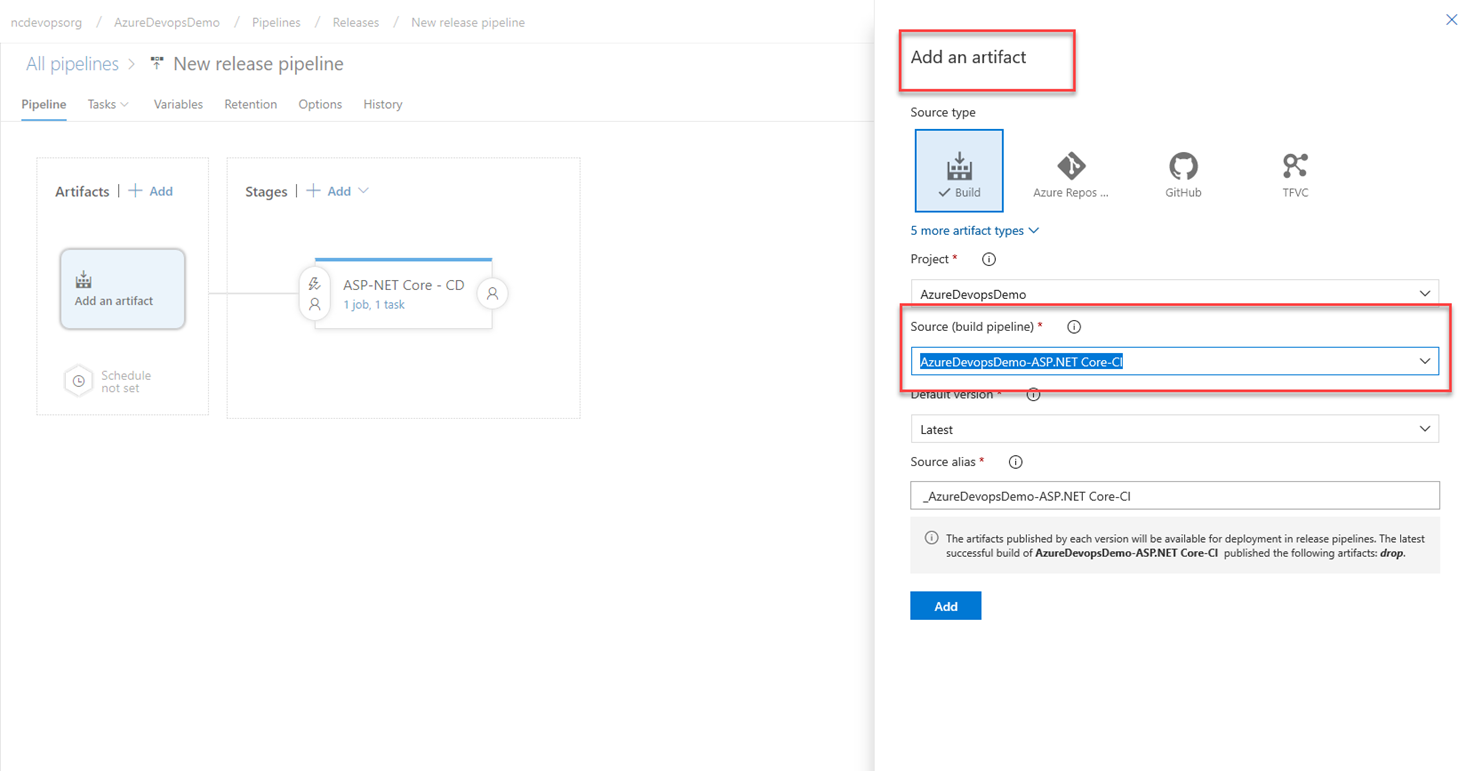1474x771 pixels.
Task: Select the Build source type icon
Action: pyautogui.click(x=959, y=171)
